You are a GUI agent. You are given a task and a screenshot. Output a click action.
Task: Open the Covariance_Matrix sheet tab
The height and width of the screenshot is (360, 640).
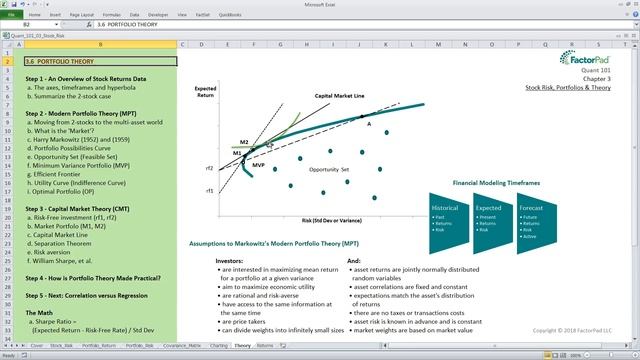coord(182,346)
